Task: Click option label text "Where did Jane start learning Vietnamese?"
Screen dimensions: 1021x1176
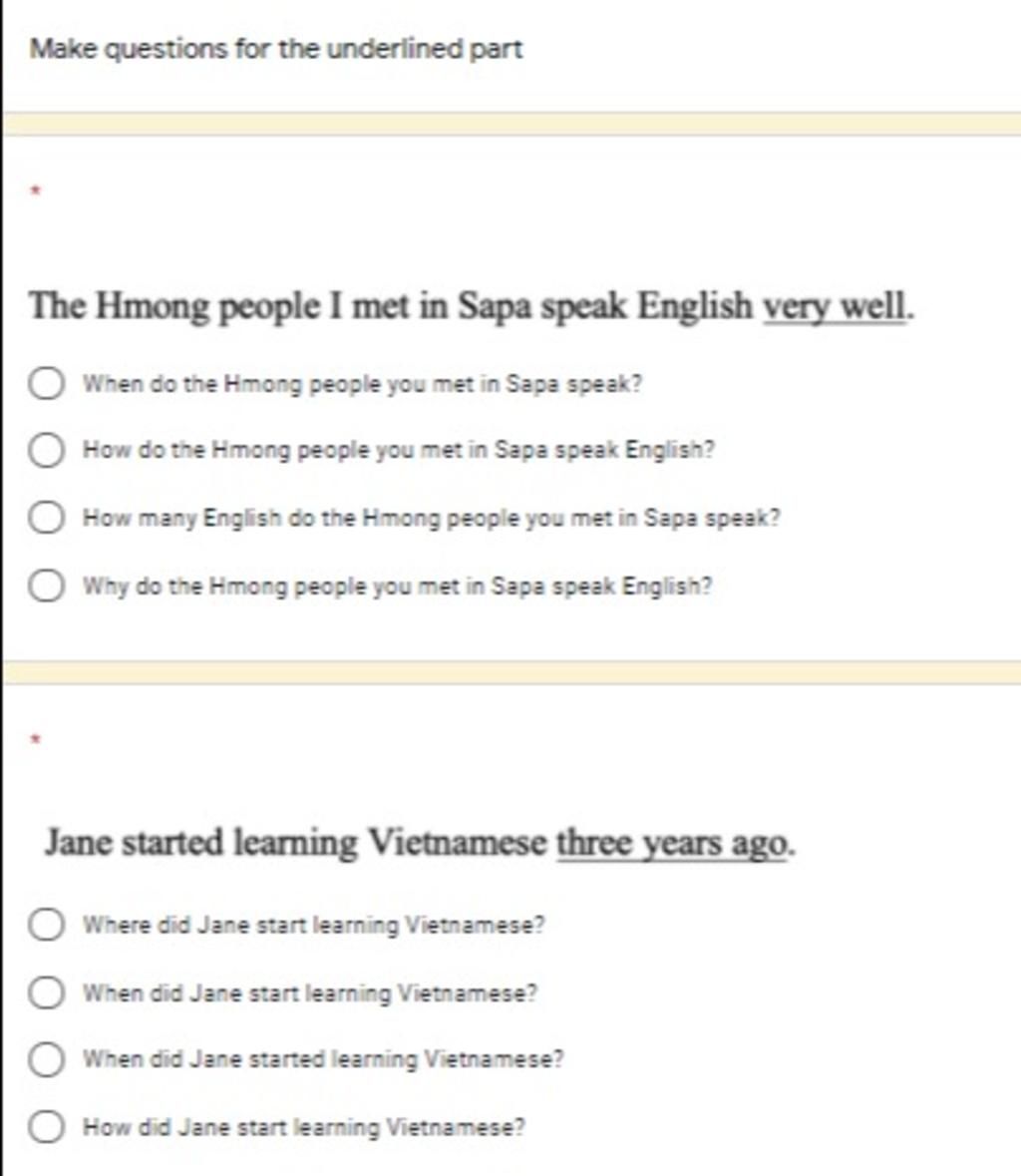Action: tap(313, 925)
